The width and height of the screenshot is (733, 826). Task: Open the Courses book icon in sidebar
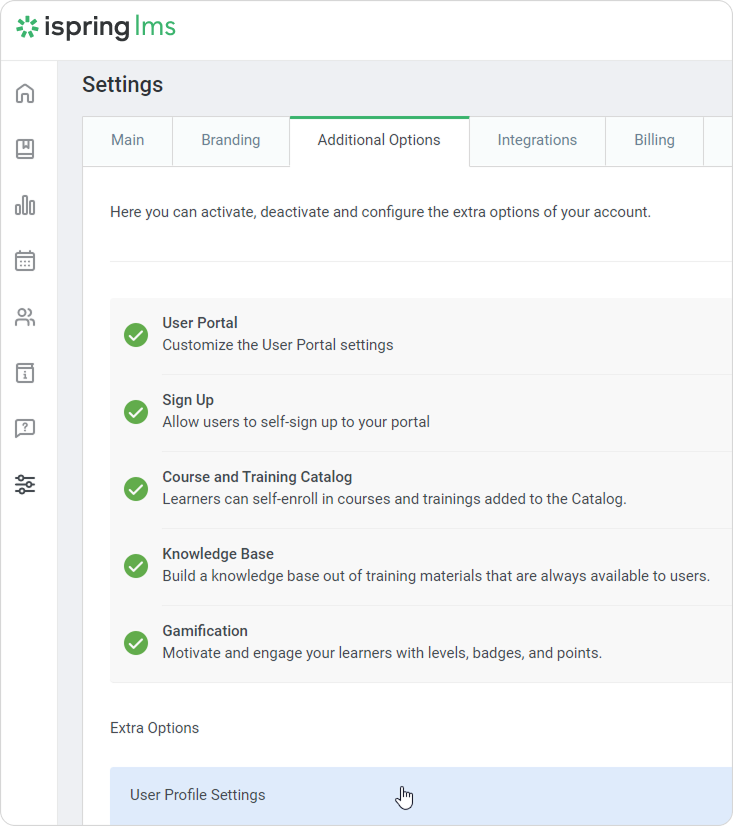(x=25, y=150)
